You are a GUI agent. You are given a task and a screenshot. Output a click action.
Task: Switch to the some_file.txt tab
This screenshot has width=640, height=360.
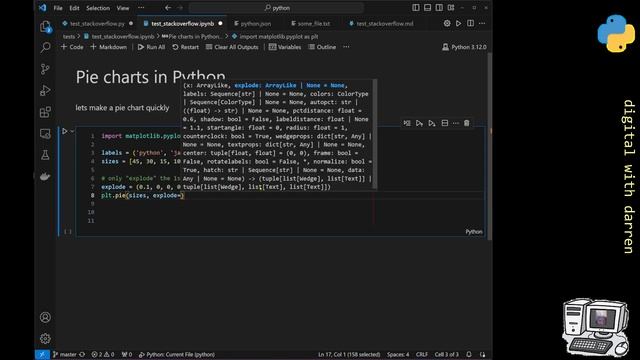(x=313, y=24)
